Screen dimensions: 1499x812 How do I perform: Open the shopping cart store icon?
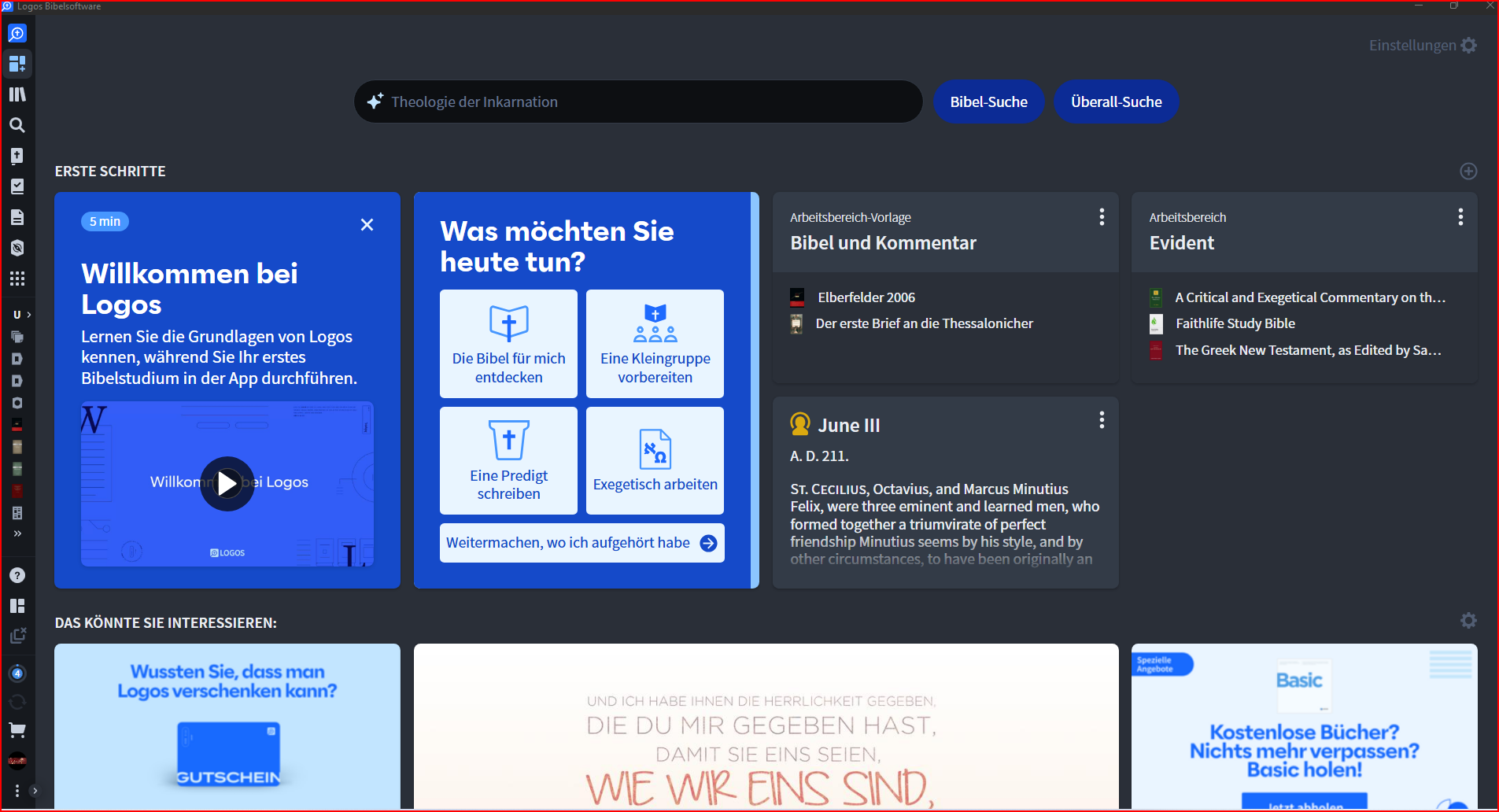coord(17,730)
